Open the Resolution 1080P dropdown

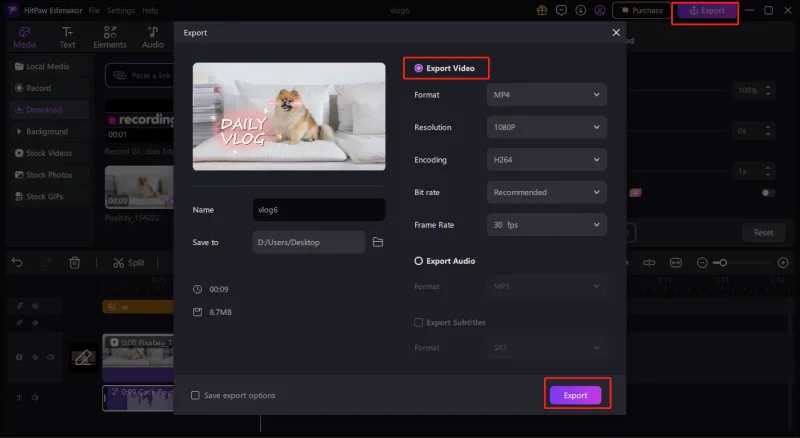tap(546, 127)
